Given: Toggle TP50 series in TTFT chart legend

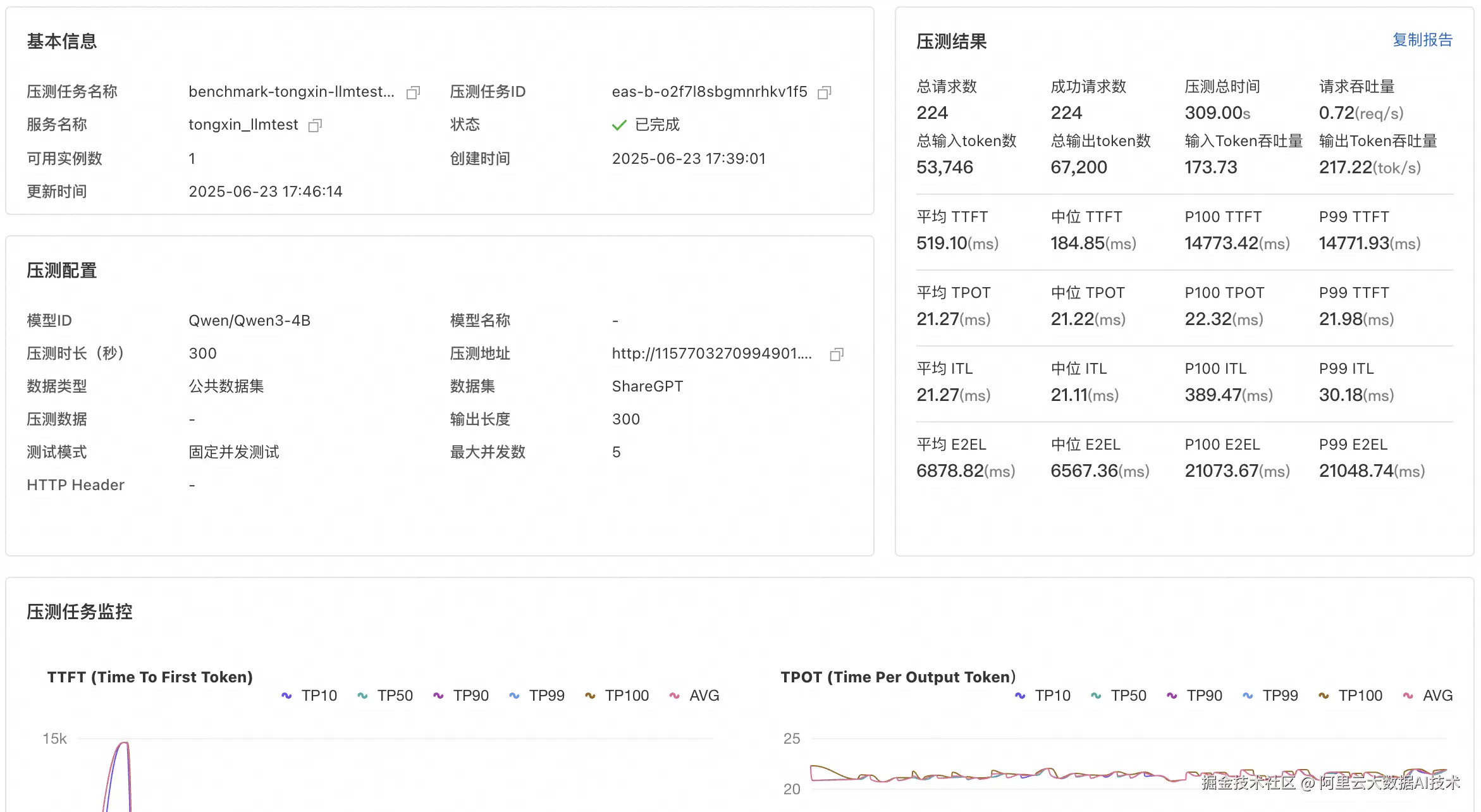Looking at the screenshot, I should (385, 696).
